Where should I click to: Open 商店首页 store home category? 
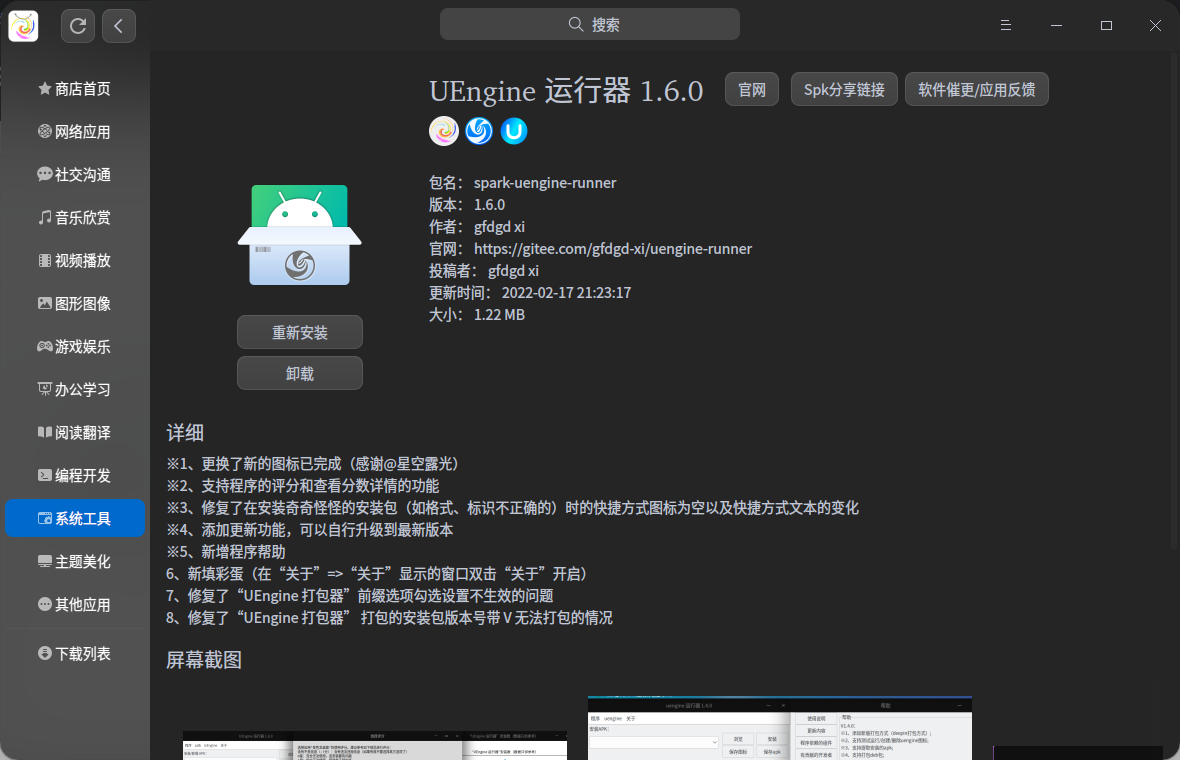pos(75,89)
